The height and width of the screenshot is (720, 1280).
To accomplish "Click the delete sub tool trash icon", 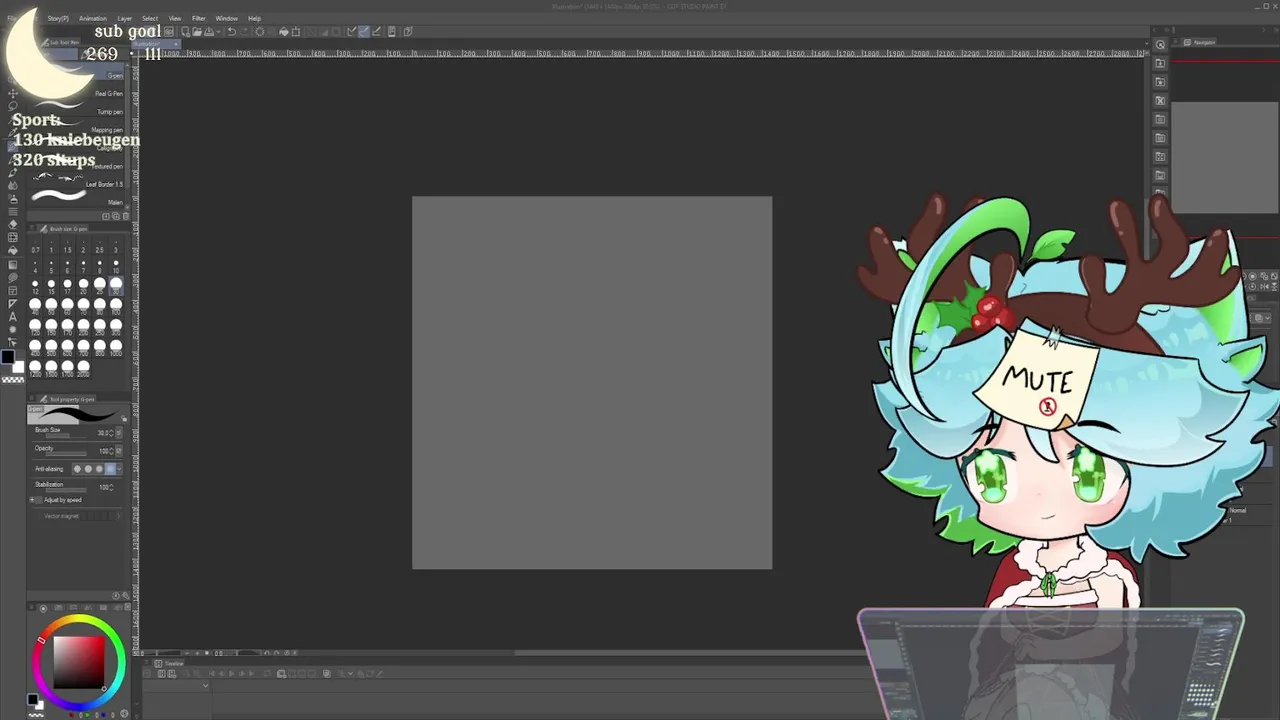I will [x=125, y=216].
